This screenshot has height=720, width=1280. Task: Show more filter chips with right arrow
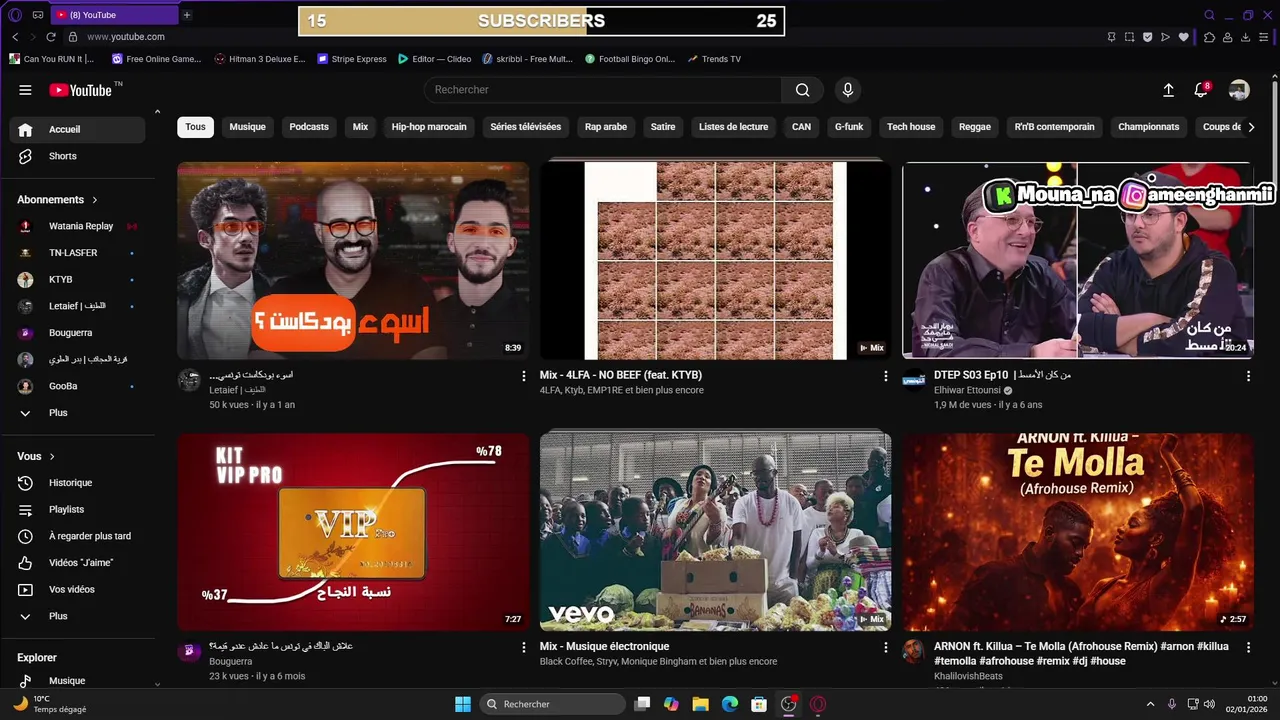pos(1251,127)
